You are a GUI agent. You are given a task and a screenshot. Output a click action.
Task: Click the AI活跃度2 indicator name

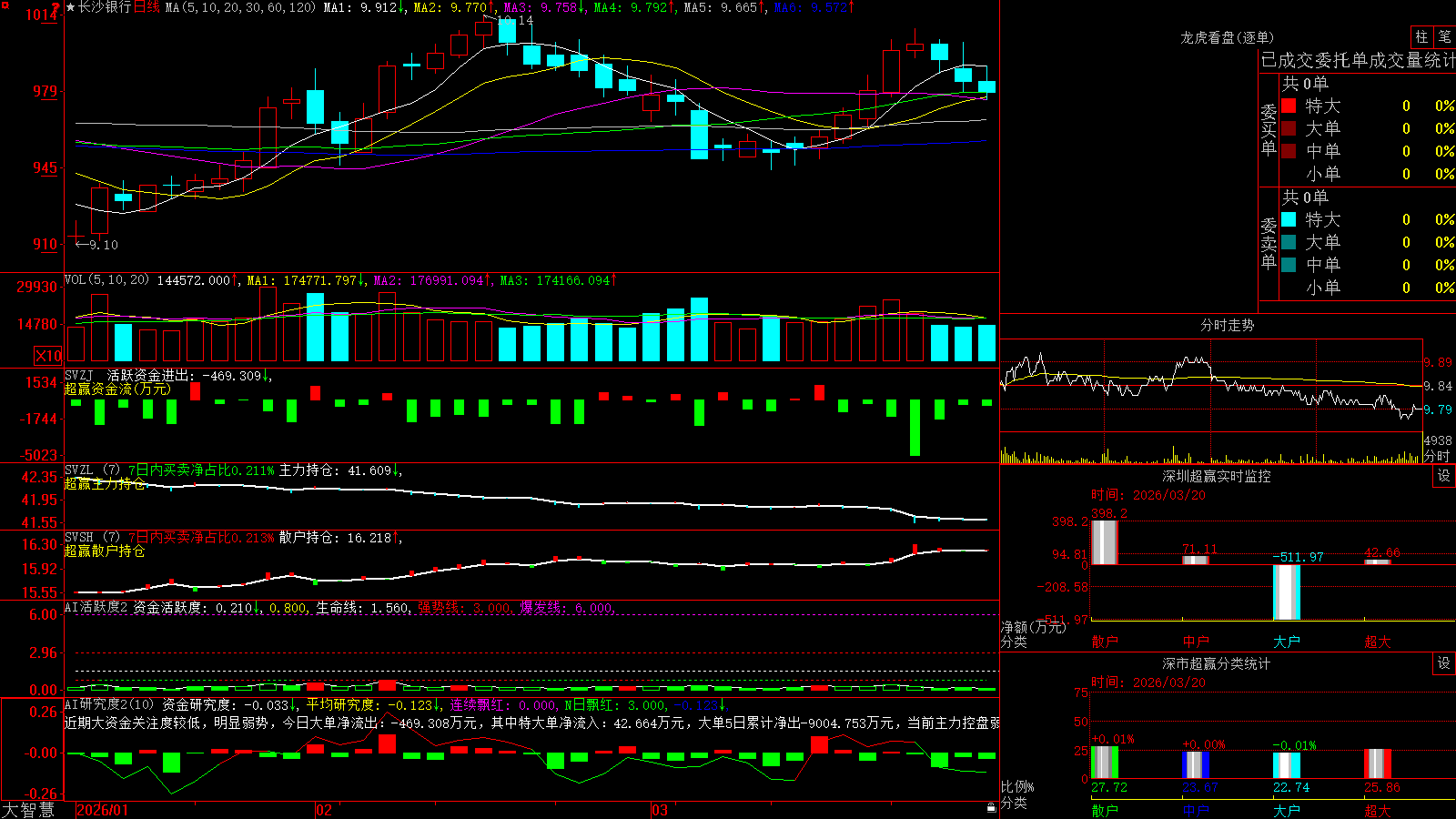tap(96, 607)
